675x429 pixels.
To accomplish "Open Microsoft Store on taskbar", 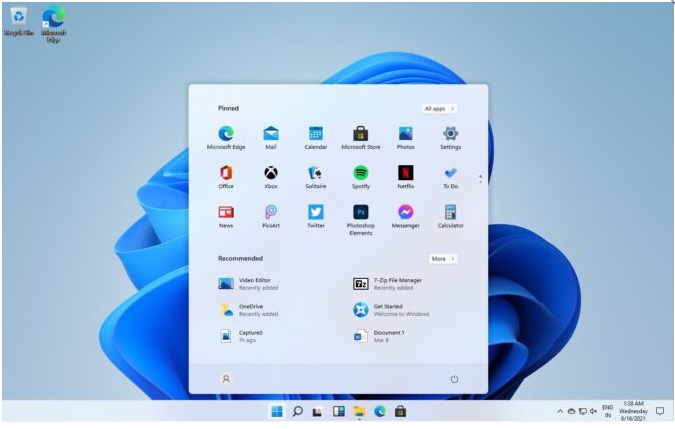I will (x=400, y=411).
